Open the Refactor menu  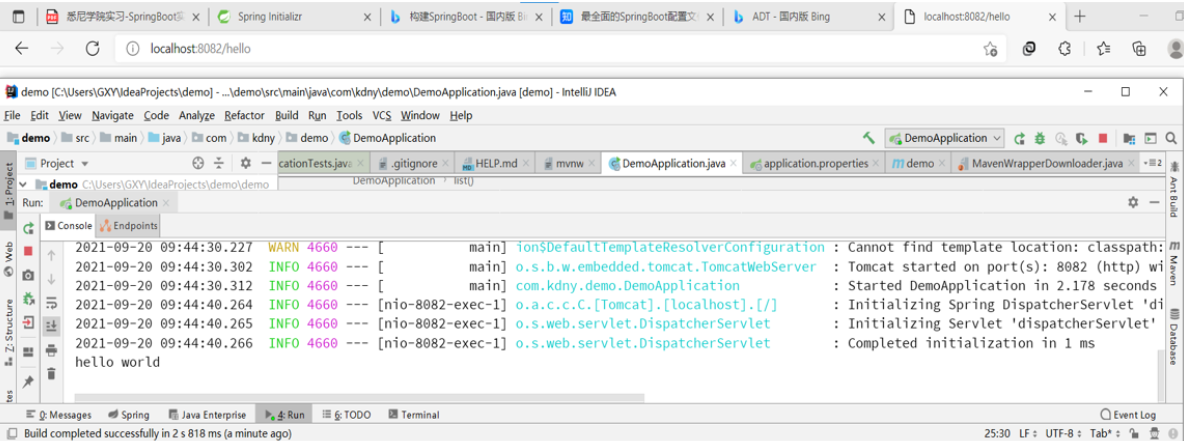coord(244,116)
